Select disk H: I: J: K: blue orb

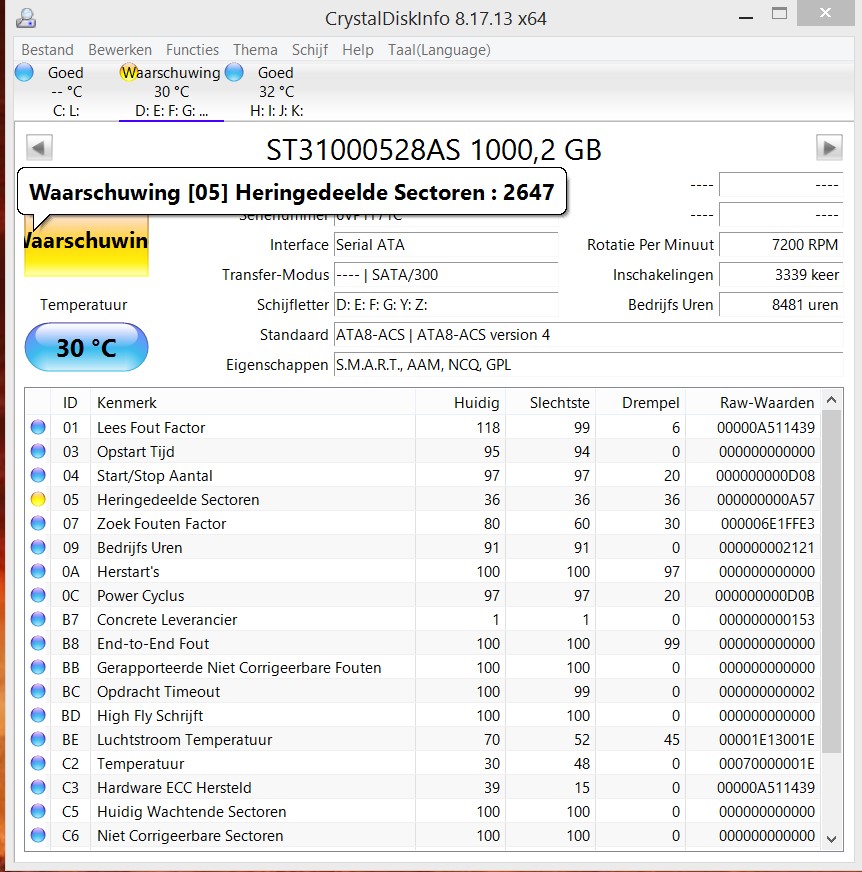(x=234, y=72)
